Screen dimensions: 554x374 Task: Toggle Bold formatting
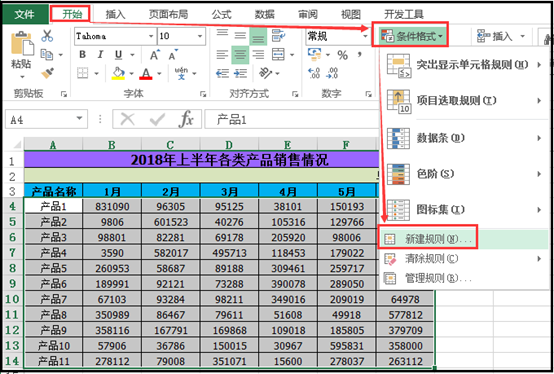(82, 55)
